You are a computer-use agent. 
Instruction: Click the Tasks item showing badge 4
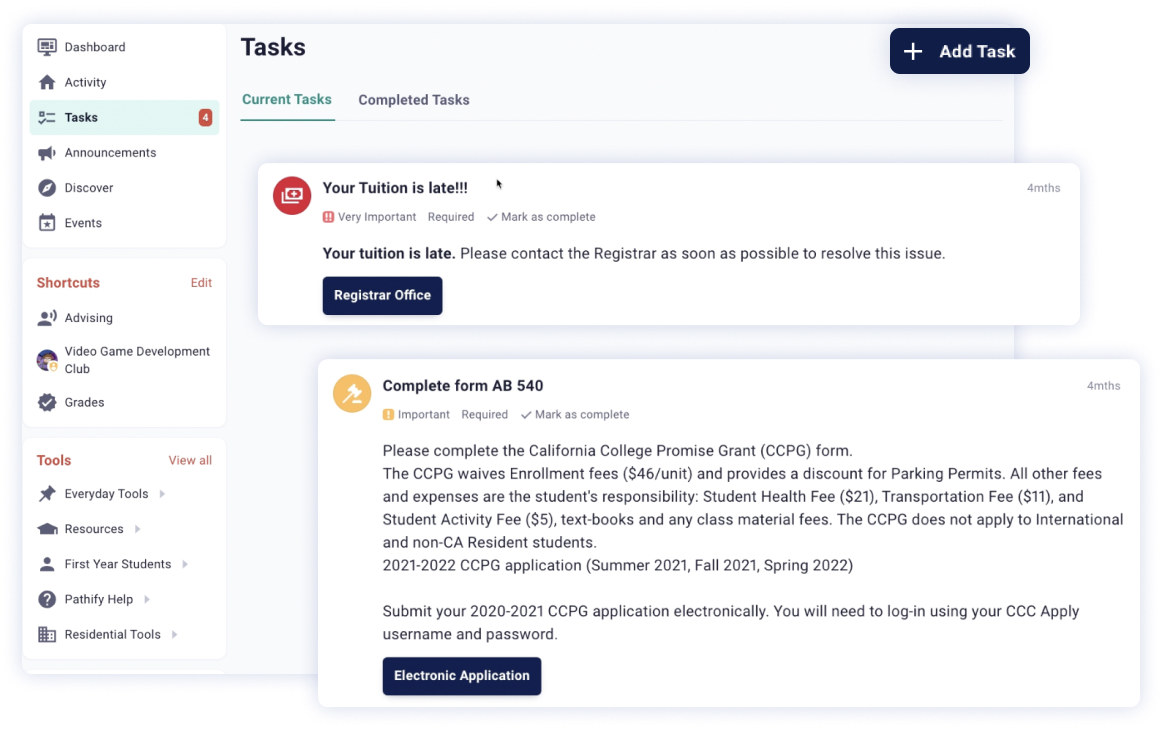[75, 117]
